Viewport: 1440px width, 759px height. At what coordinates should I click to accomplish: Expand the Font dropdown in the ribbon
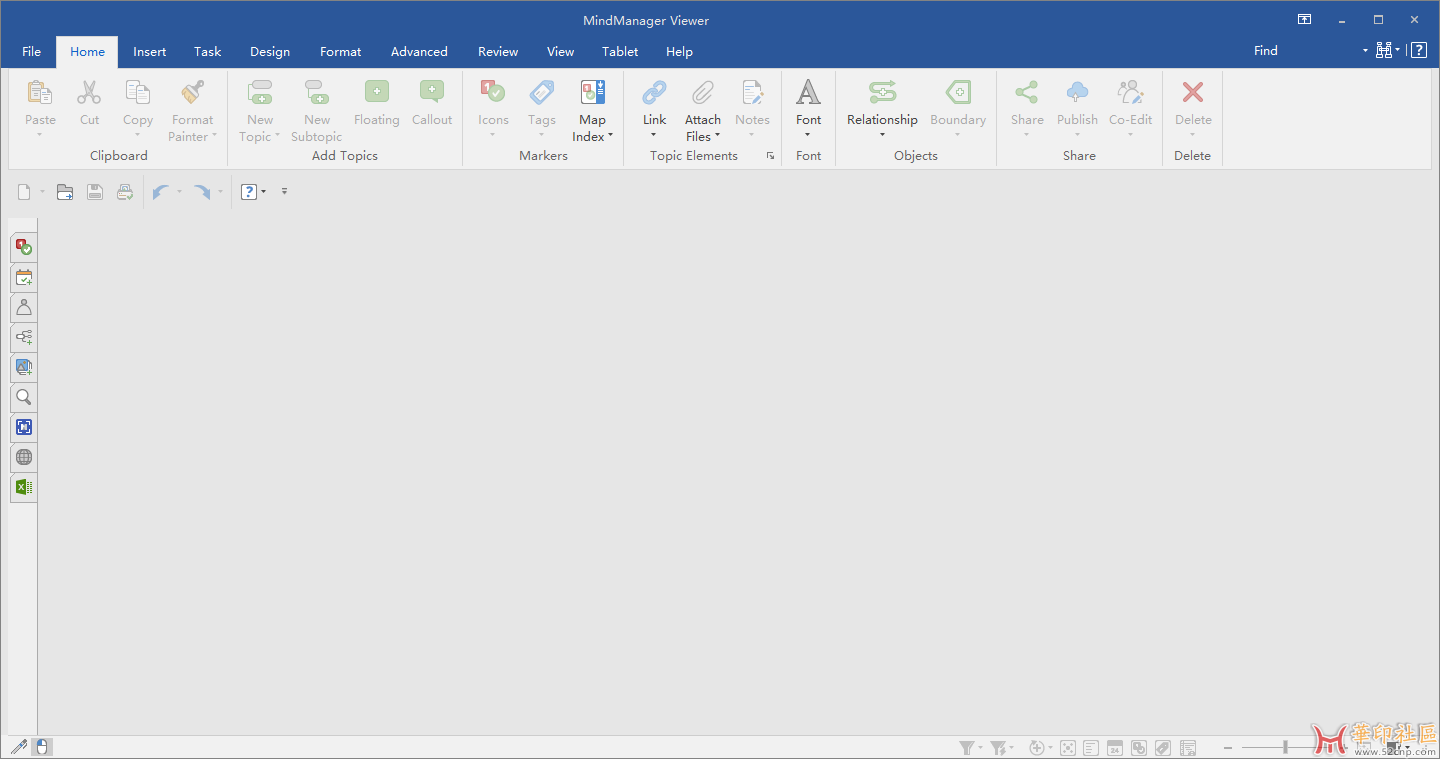point(808,110)
